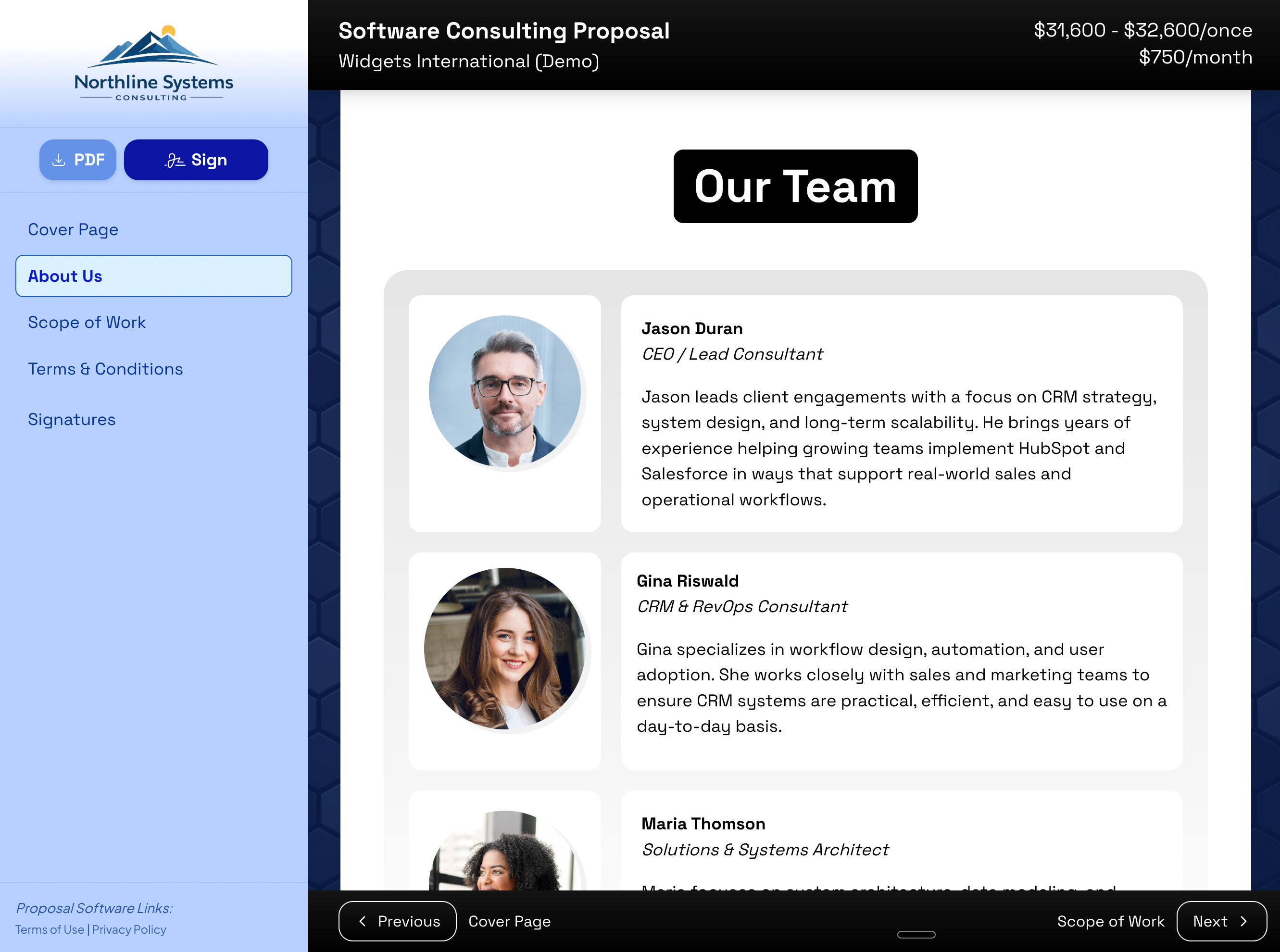Click the Our Team heading banner
Image resolution: width=1280 pixels, height=952 pixels.
point(795,186)
